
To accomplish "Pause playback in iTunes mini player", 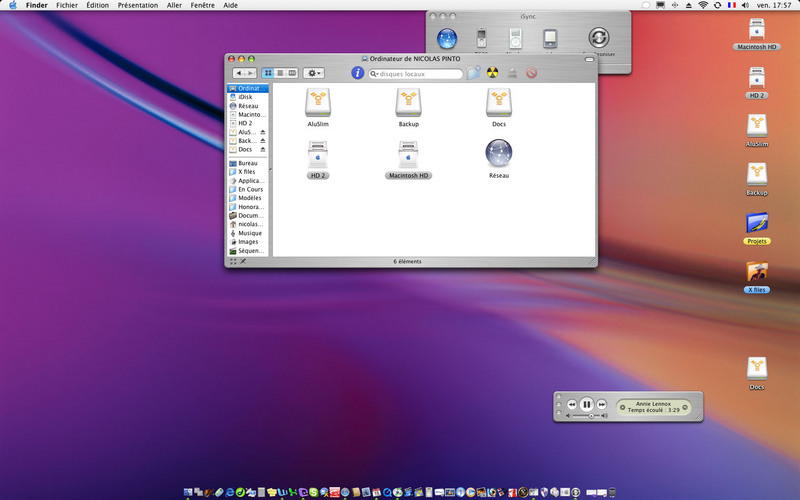I will click(x=587, y=405).
